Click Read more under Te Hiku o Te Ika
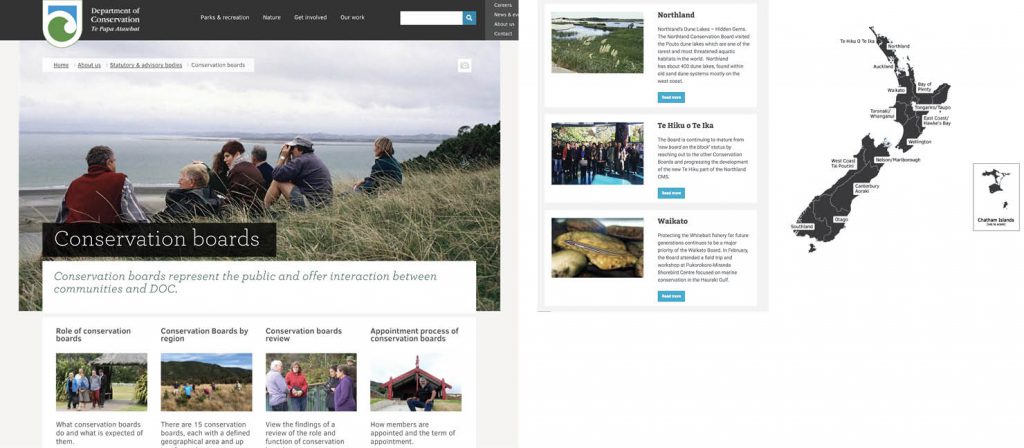The height and width of the screenshot is (448, 1024). (671, 193)
